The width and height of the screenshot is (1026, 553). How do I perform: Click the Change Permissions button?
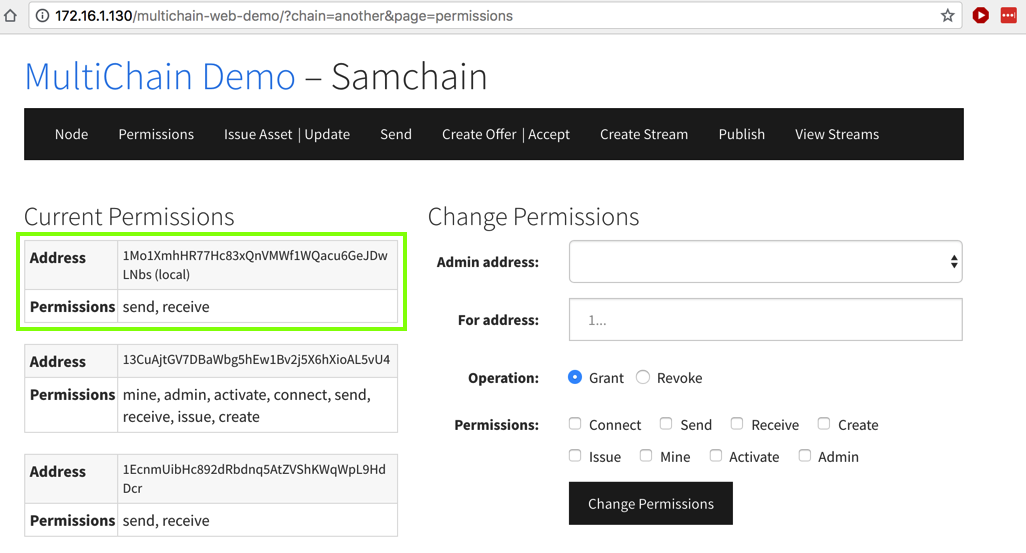pyautogui.click(x=651, y=504)
